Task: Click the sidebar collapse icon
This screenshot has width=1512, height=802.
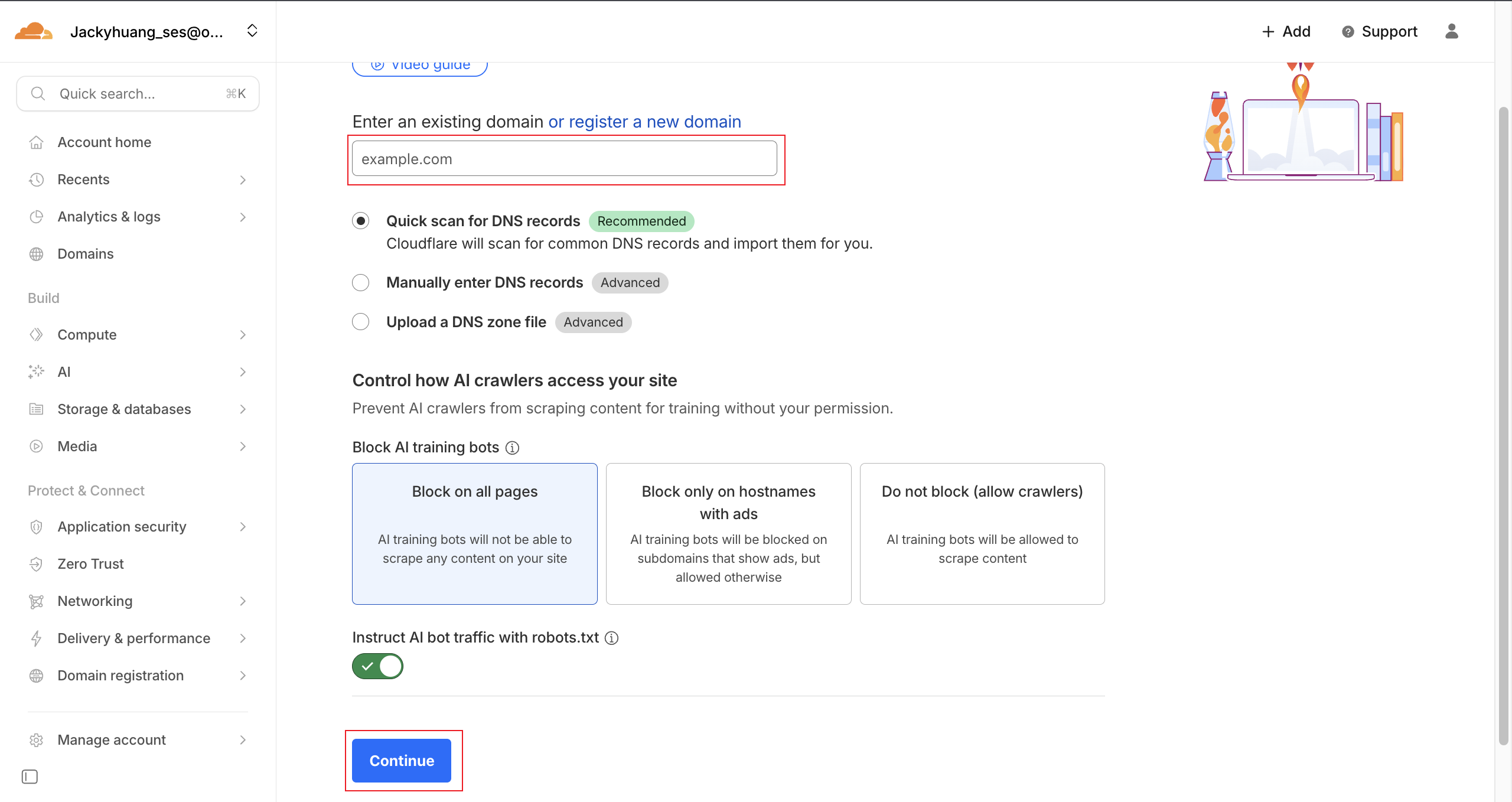Action: pyautogui.click(x=30, y=777)
